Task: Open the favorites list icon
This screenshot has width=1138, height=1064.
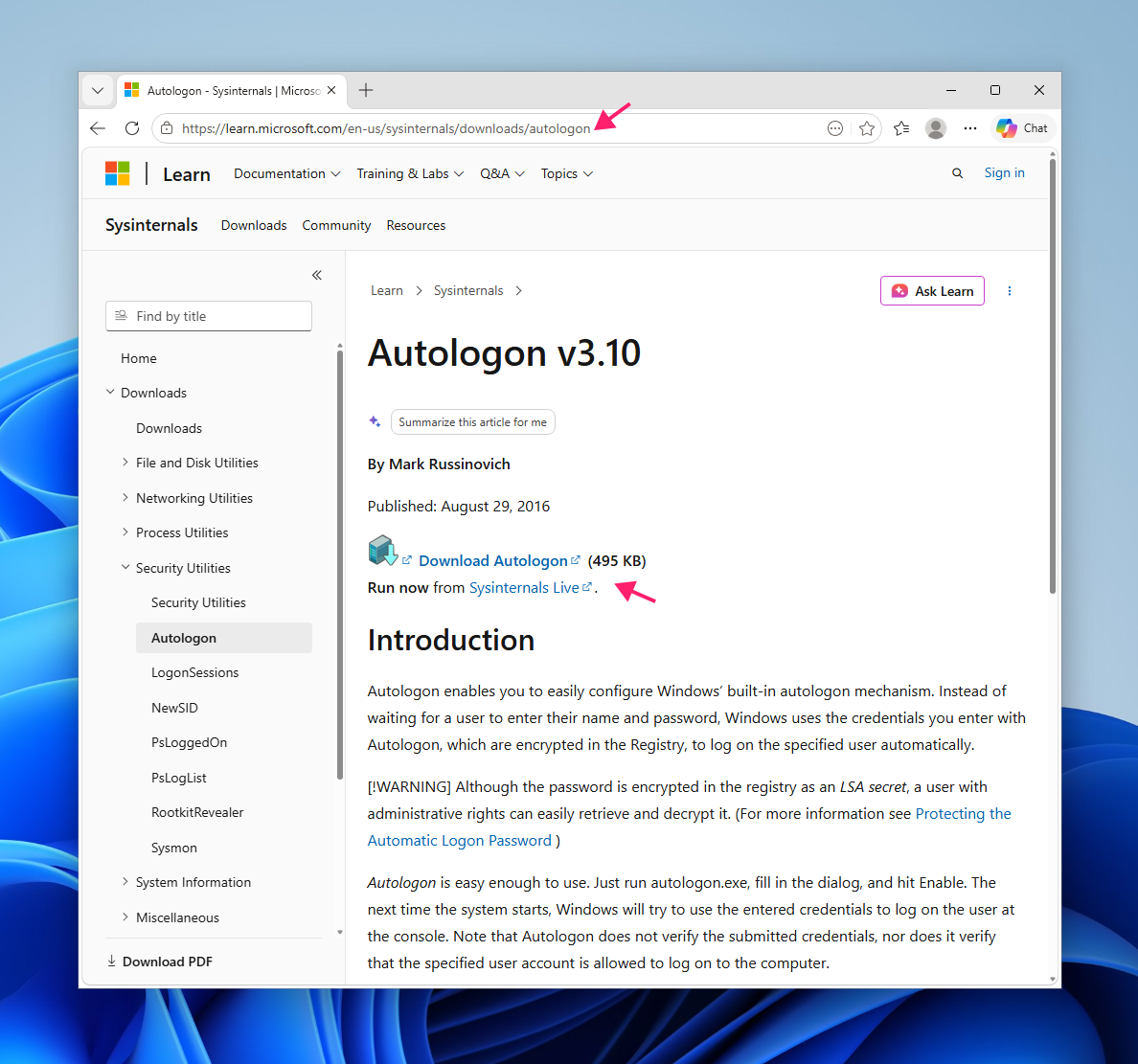Action: tap(901, 128)
